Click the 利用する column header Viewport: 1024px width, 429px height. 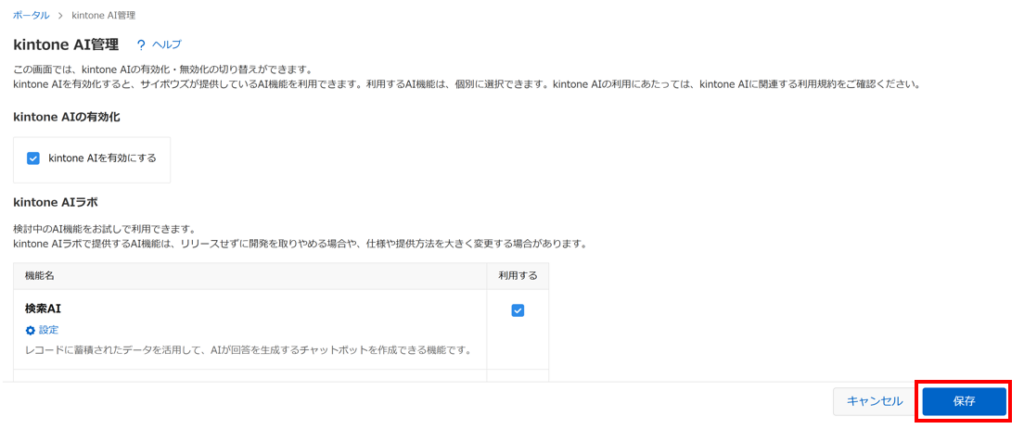(x=518, y=276)
